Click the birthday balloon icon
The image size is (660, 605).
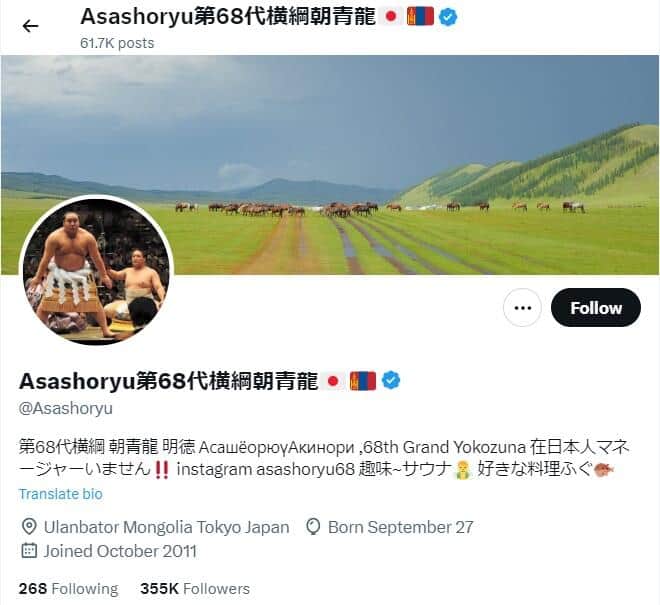click(x=313, y=527)
